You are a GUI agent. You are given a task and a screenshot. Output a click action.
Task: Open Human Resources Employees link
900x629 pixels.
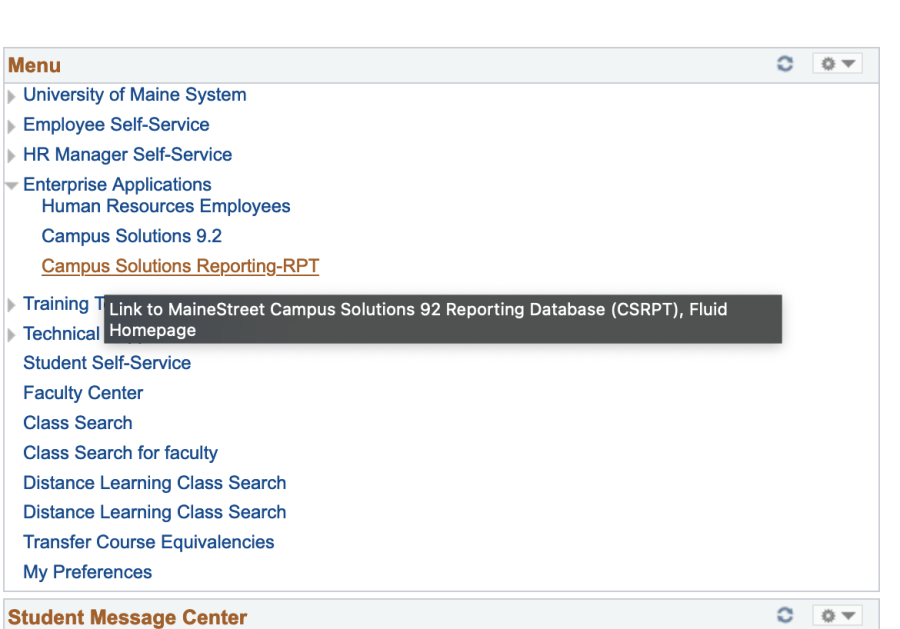tap(166, 206)
